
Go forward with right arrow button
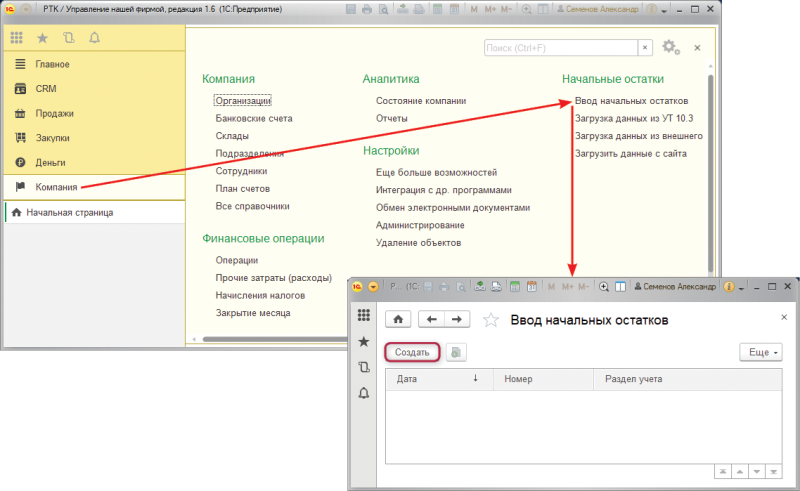(x=457, y=320)
